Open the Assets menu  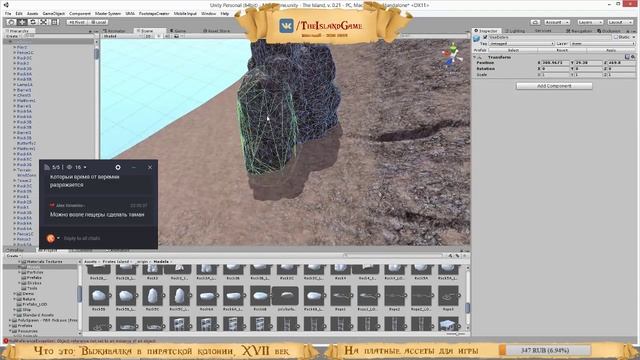[x=32, y=13]
